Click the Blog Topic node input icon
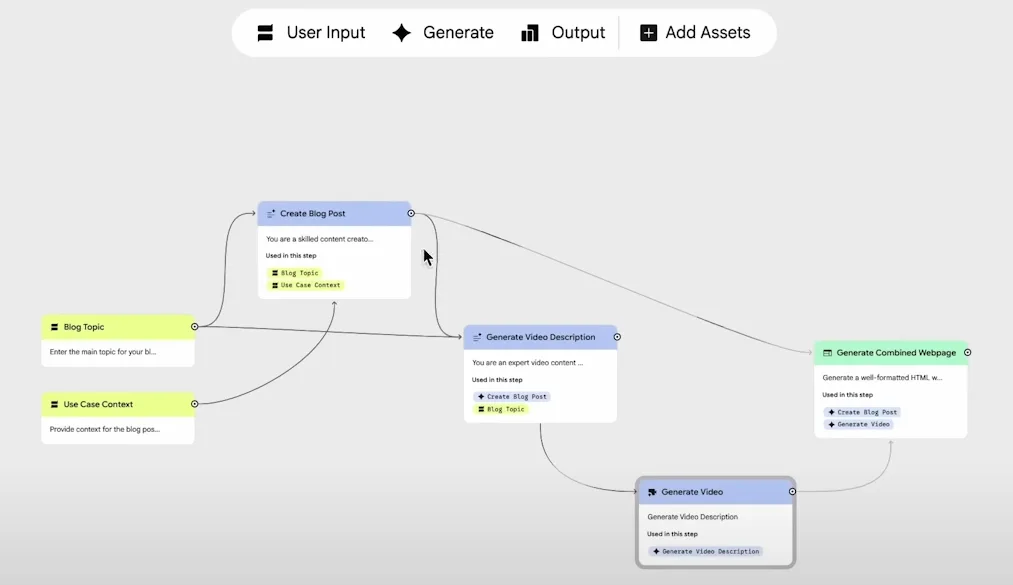 (x=54, y=327)
